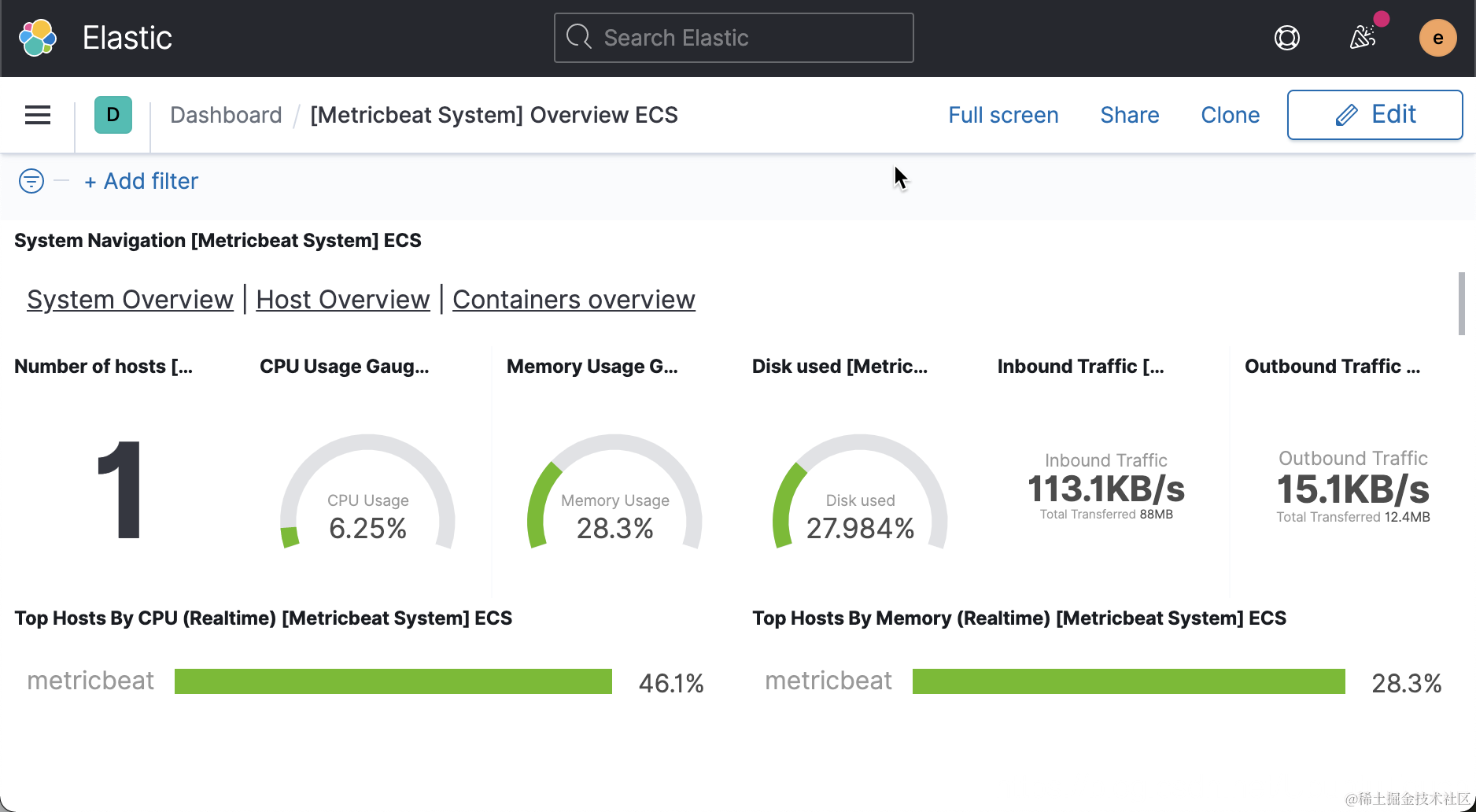Open the filter options menu icon
This screenshot has width=1476, height=812.
click(x=31, y=181)
